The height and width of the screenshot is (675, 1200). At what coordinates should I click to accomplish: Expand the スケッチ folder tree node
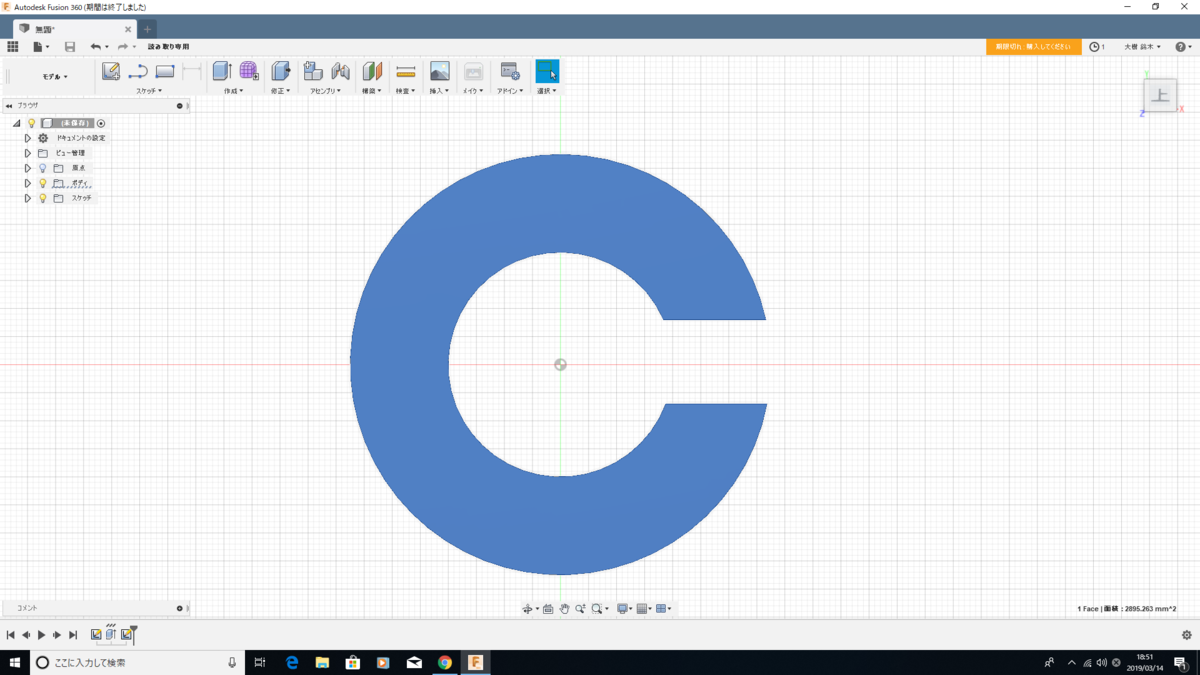pyautogui.click(x=28, y=198)
